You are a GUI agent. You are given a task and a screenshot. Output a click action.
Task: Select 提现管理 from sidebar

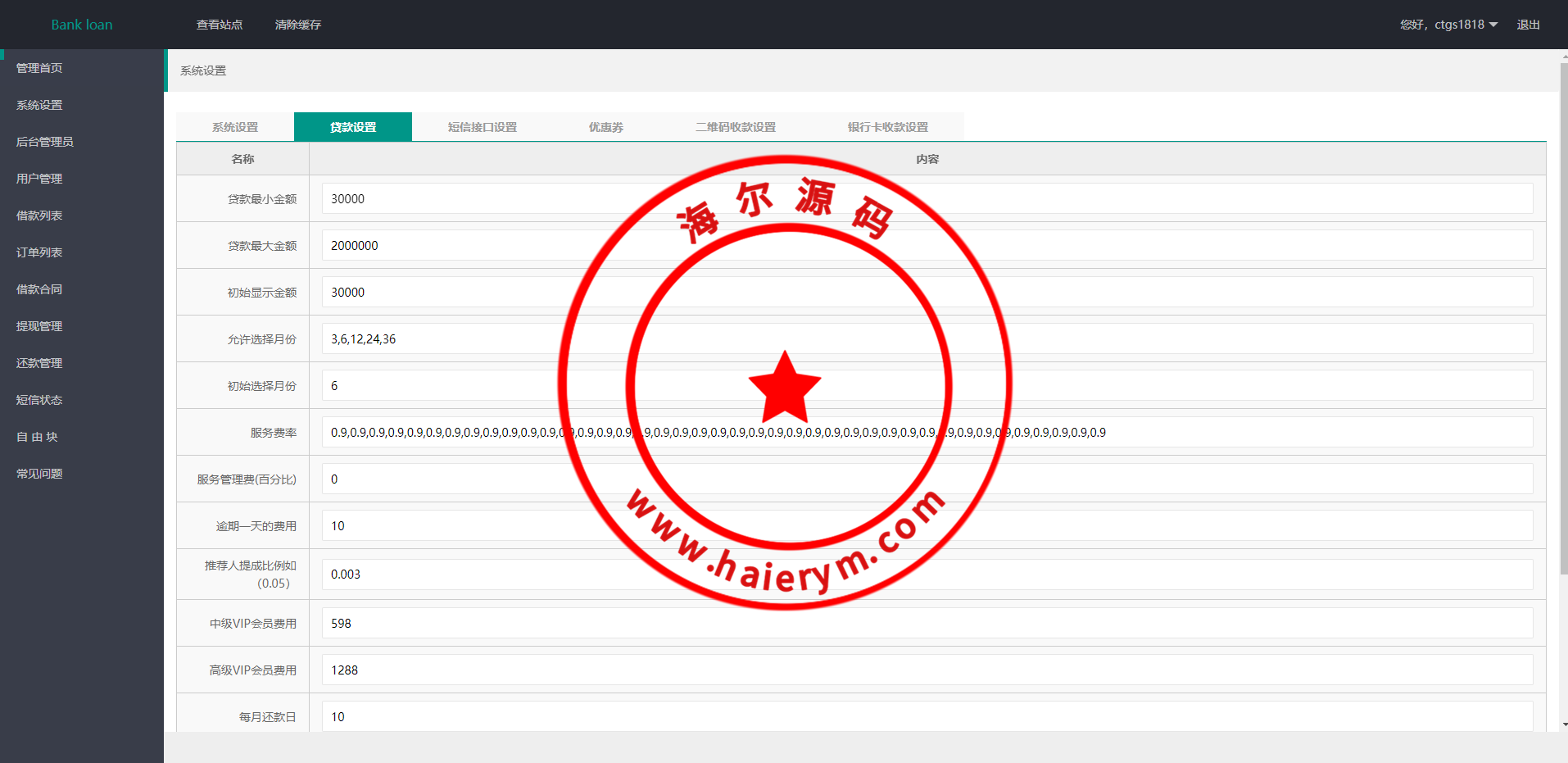[x=39, y=326]
